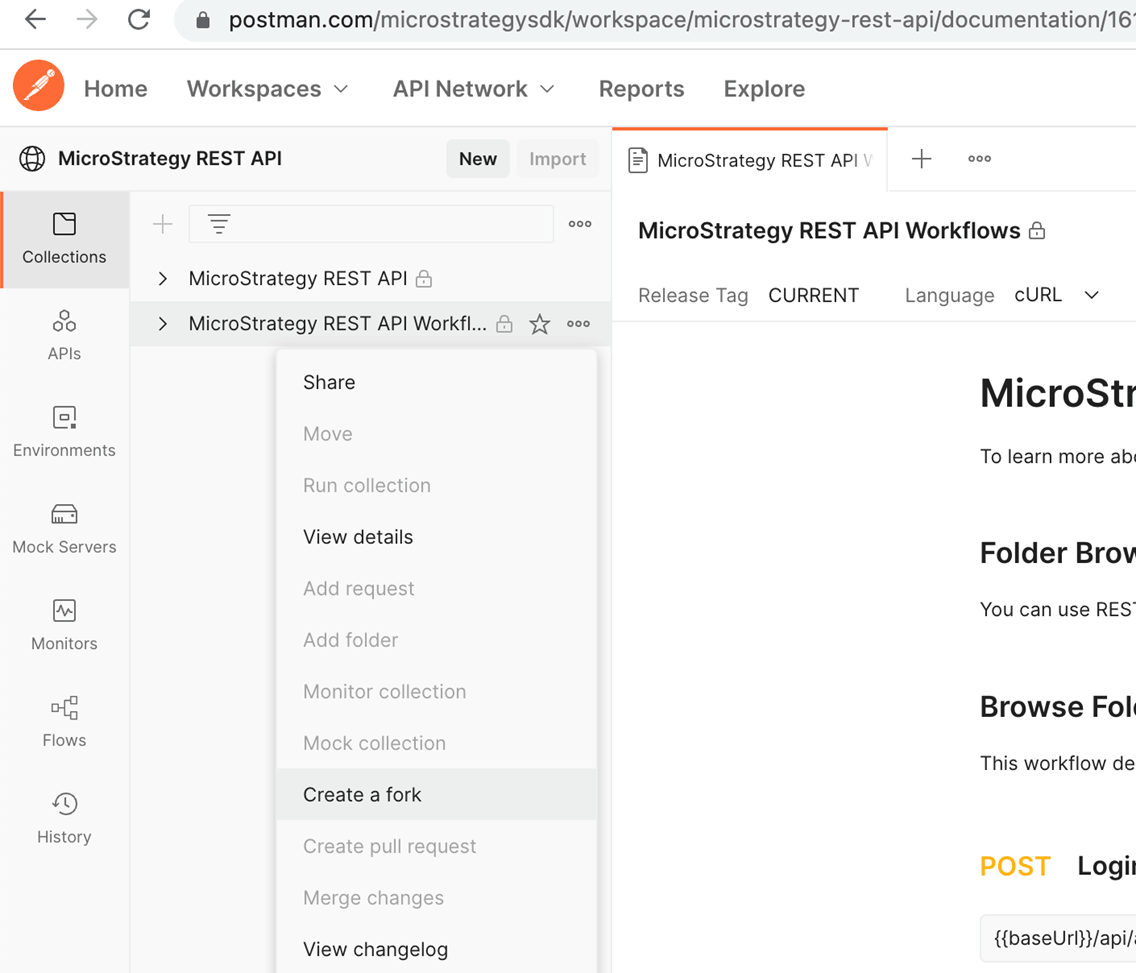
Task: Expand the MicroStrategy REST API Workflows collection
Action: [x=163, y=324]
